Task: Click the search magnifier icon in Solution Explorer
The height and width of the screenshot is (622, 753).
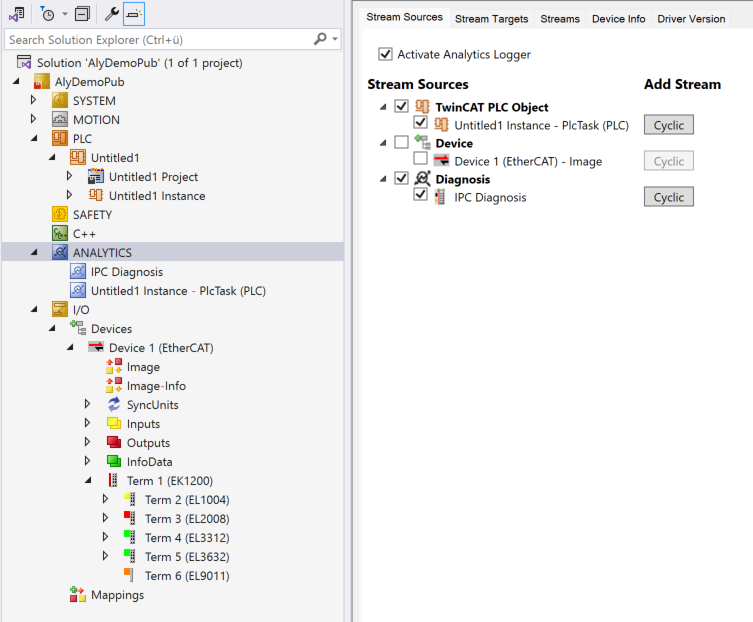Action: pos(320,39)
